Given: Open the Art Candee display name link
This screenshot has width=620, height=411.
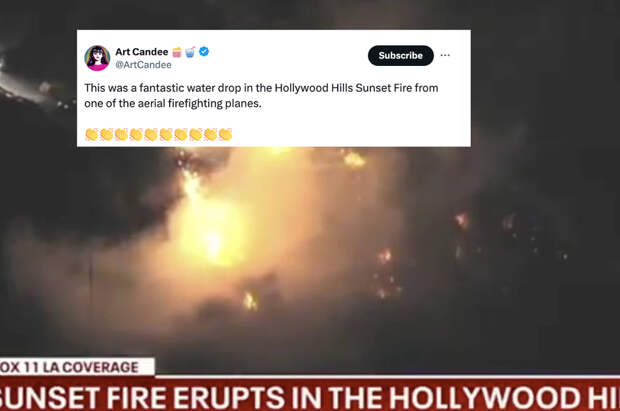Looking at the screenshot, I should coord(142,52).
